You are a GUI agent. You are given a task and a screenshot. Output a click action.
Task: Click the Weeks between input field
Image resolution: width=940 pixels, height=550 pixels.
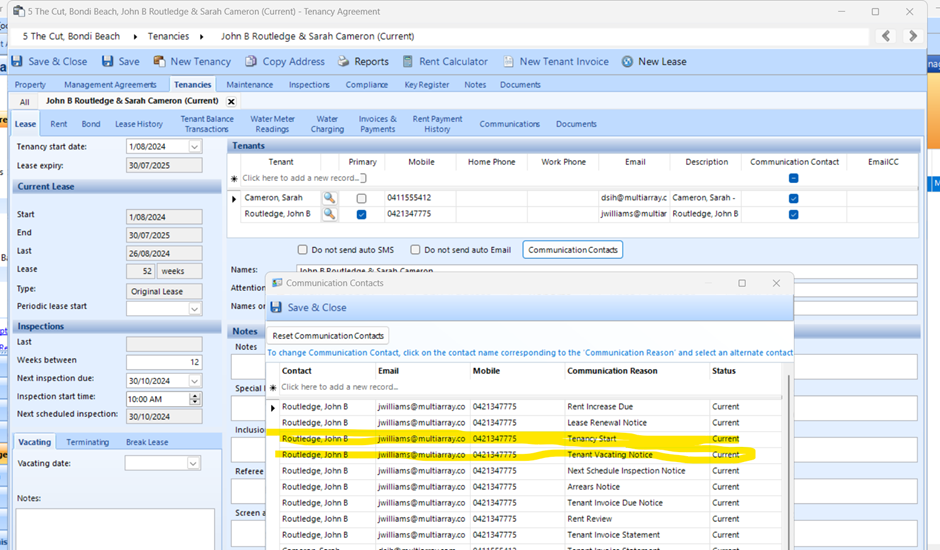(163, 361)
